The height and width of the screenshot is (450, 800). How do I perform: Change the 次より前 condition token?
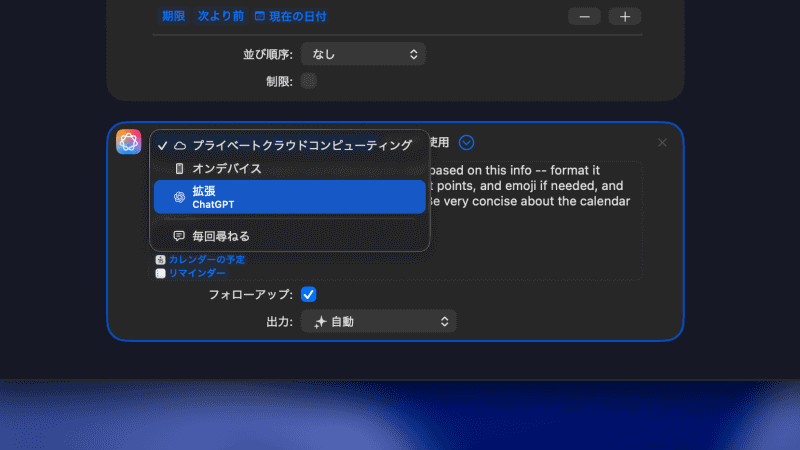tap(221, 16)
